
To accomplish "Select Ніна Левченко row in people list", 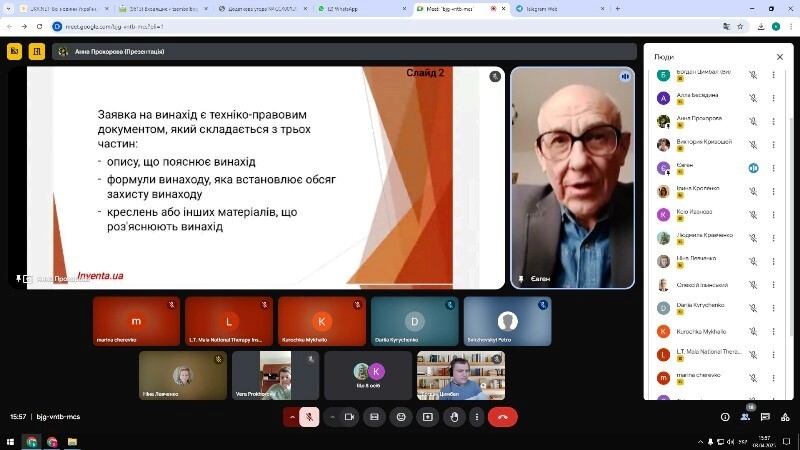I will pos(718,261).
